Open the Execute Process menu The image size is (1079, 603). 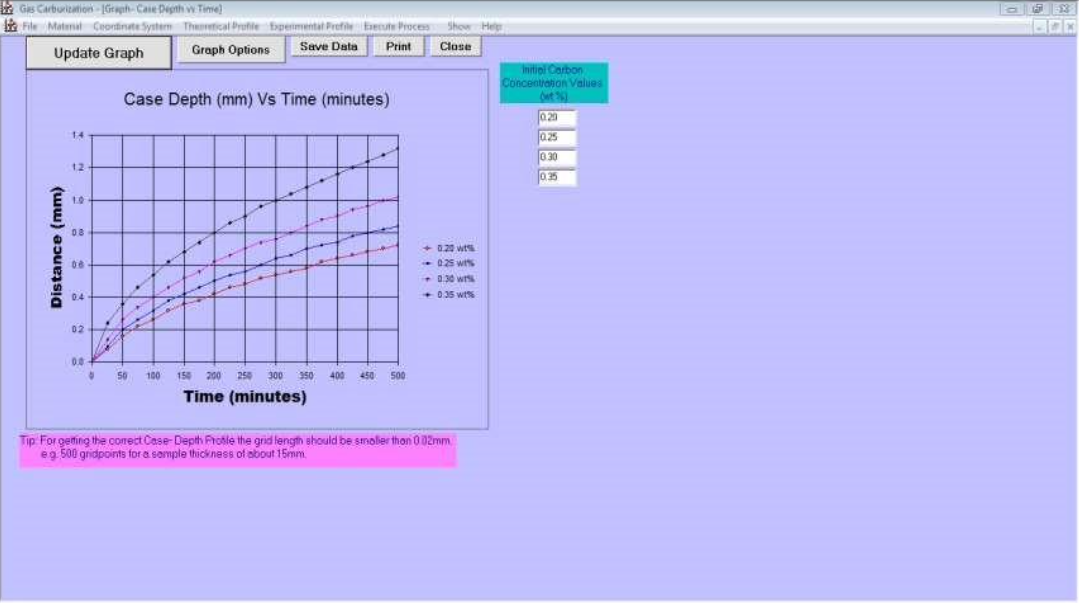tap(394, 26)
